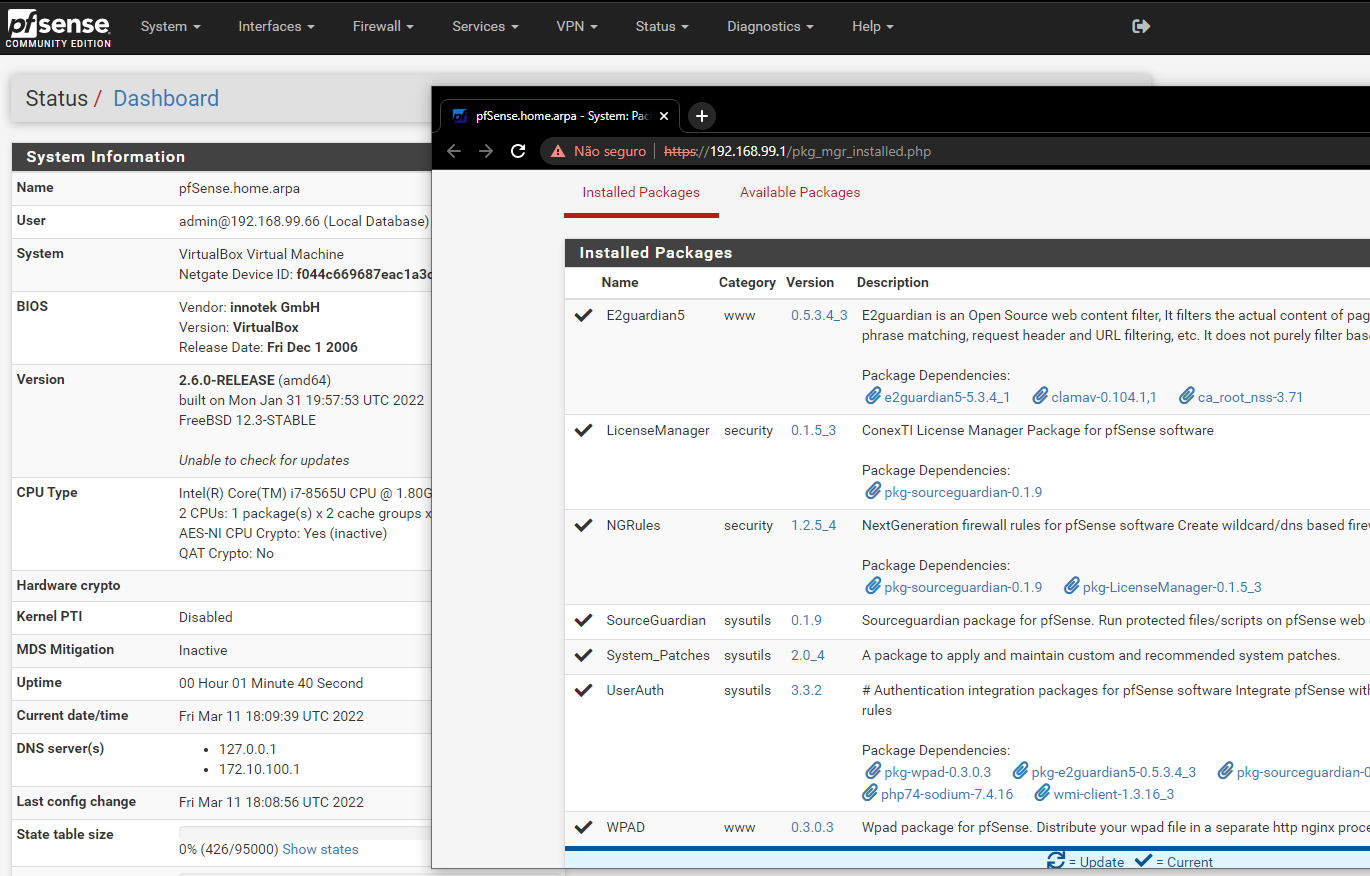The height and width of the screenshot is (876, 1370).
Task: Open E2guardian5 version 0.5.3.4_3 link
Action: tap(818, 315)
